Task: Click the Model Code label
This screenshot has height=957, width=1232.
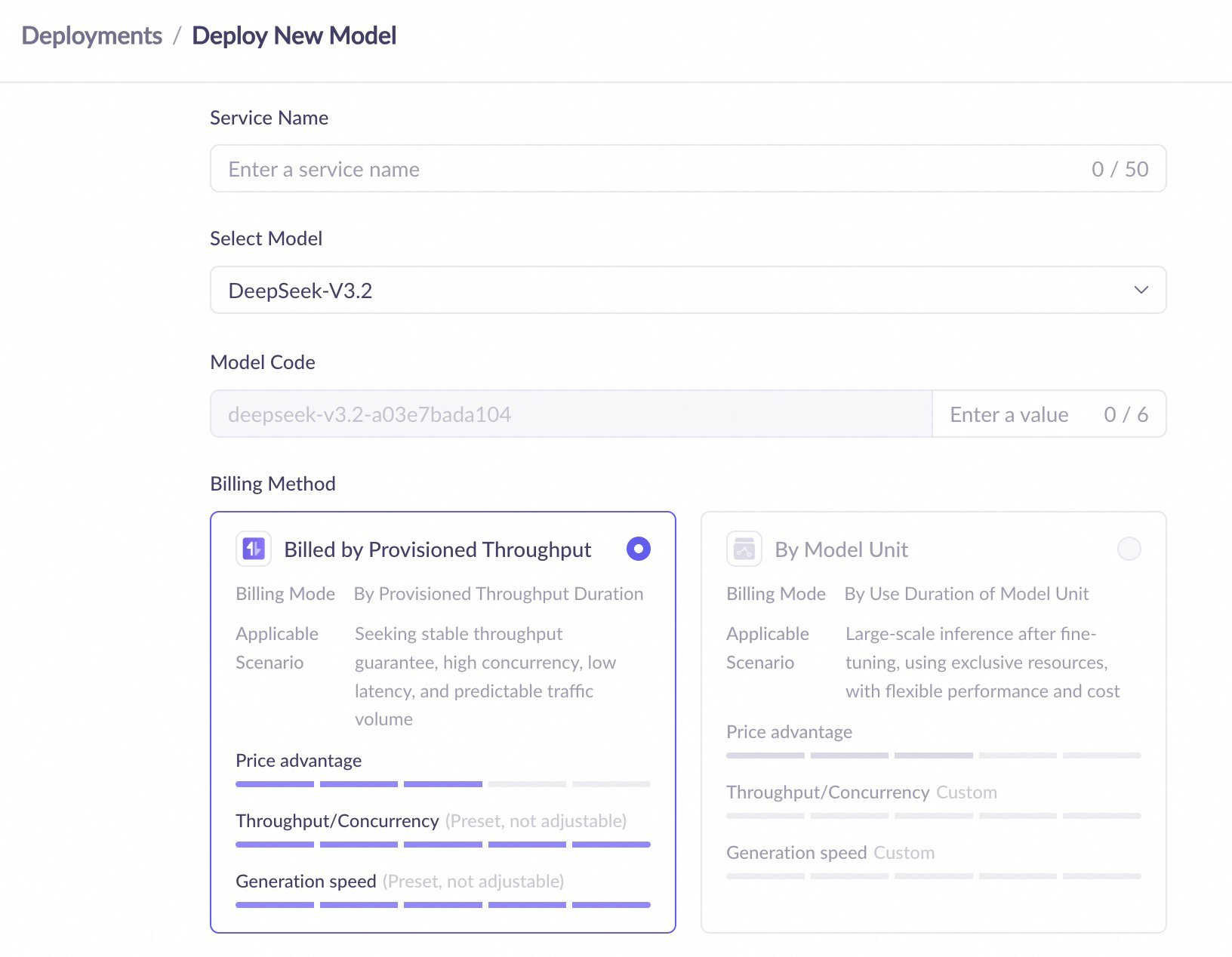Action: [263, 362]
